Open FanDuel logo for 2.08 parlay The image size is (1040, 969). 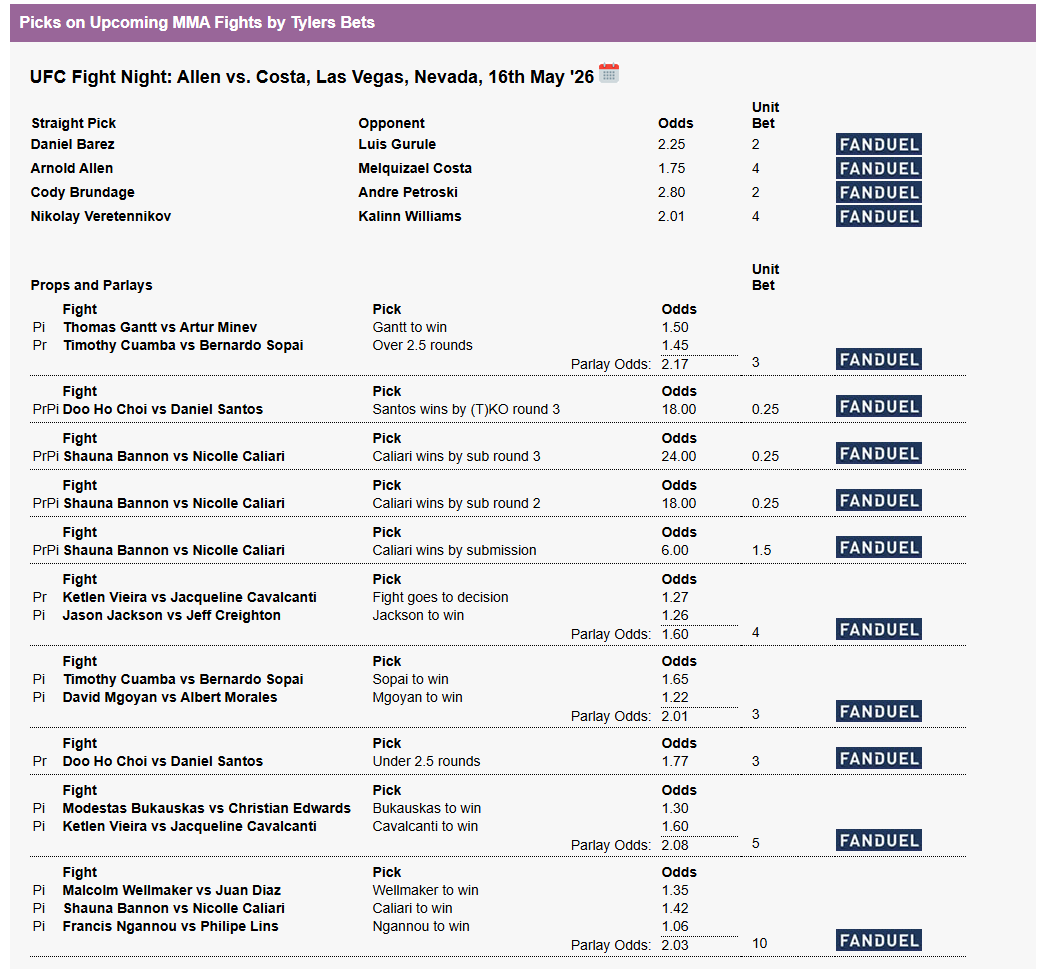tap(878, 840)
